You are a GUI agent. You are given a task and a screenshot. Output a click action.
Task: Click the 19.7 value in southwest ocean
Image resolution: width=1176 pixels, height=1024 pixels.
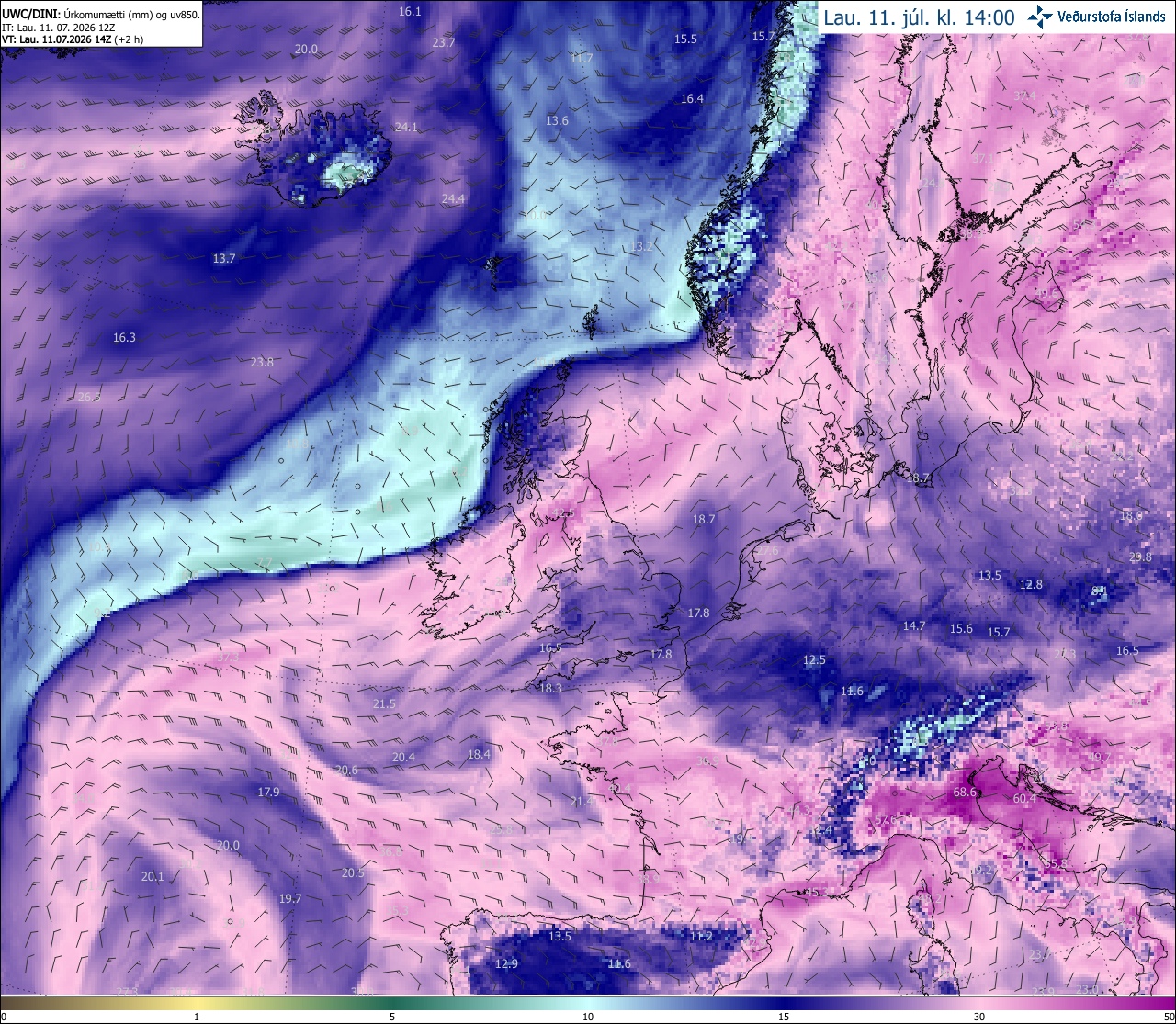290,898
